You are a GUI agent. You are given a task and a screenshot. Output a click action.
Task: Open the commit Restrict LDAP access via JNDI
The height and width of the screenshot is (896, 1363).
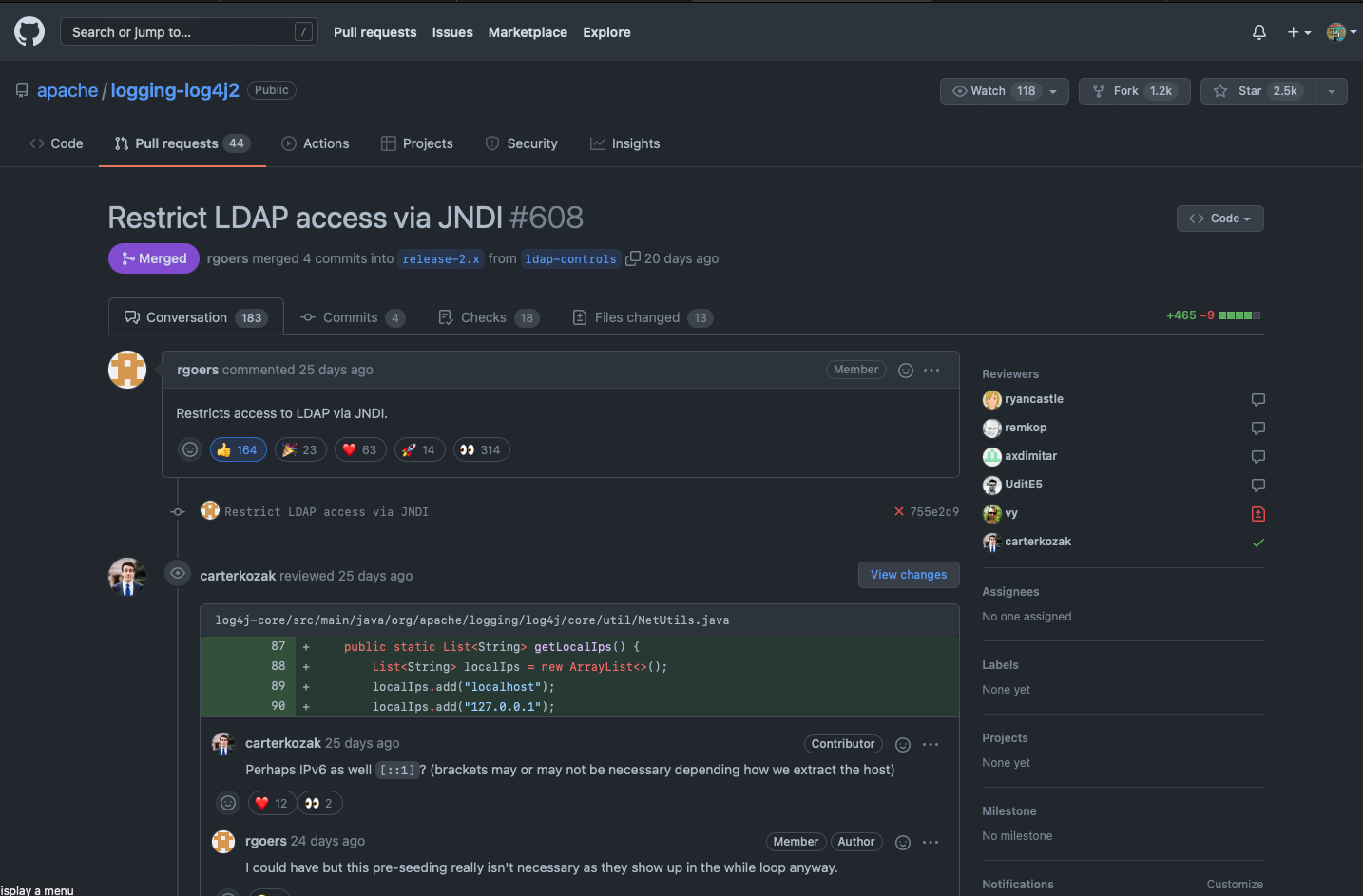point(326,512)
